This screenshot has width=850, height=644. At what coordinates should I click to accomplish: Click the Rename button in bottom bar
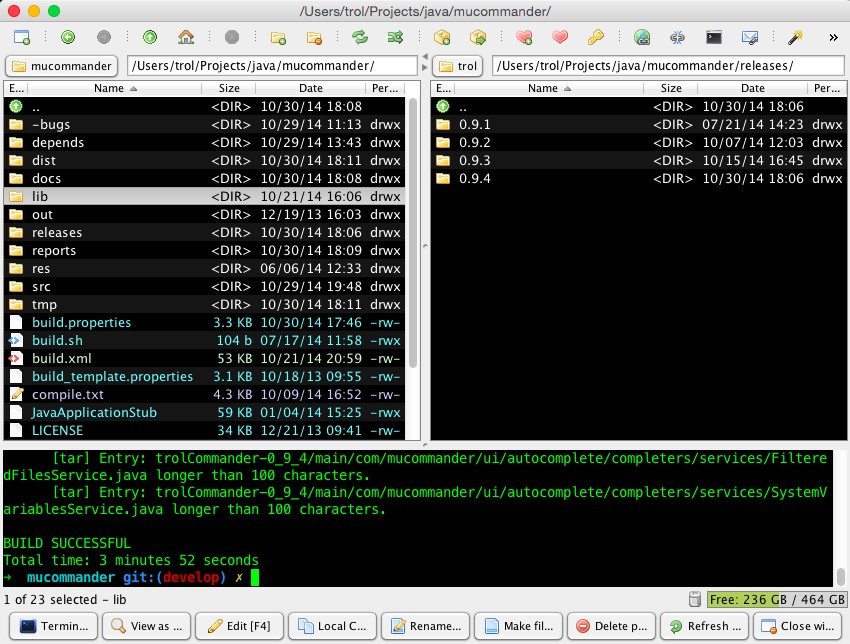pyautogui.click(x=423, y=626)
